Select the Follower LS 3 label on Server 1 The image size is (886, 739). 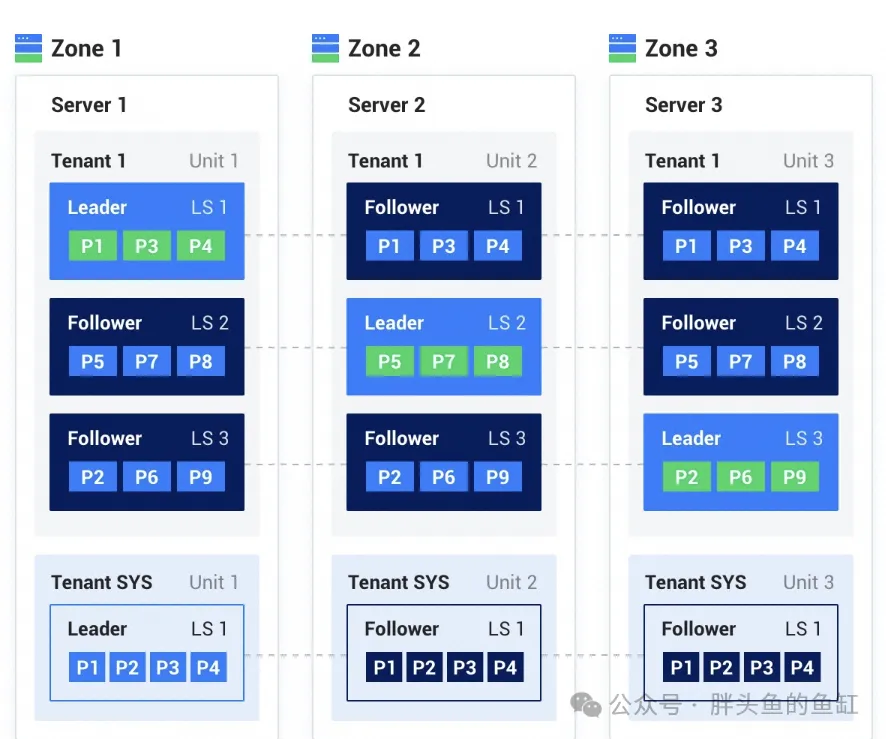pos(105,438)
